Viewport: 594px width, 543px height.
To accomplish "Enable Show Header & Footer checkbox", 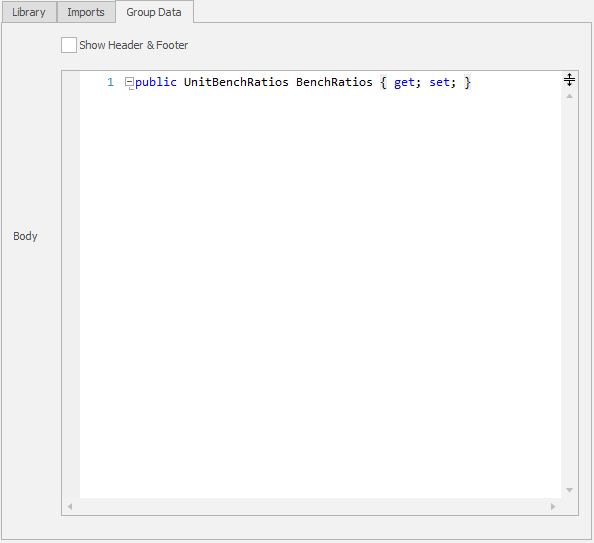I will point(69,45).
